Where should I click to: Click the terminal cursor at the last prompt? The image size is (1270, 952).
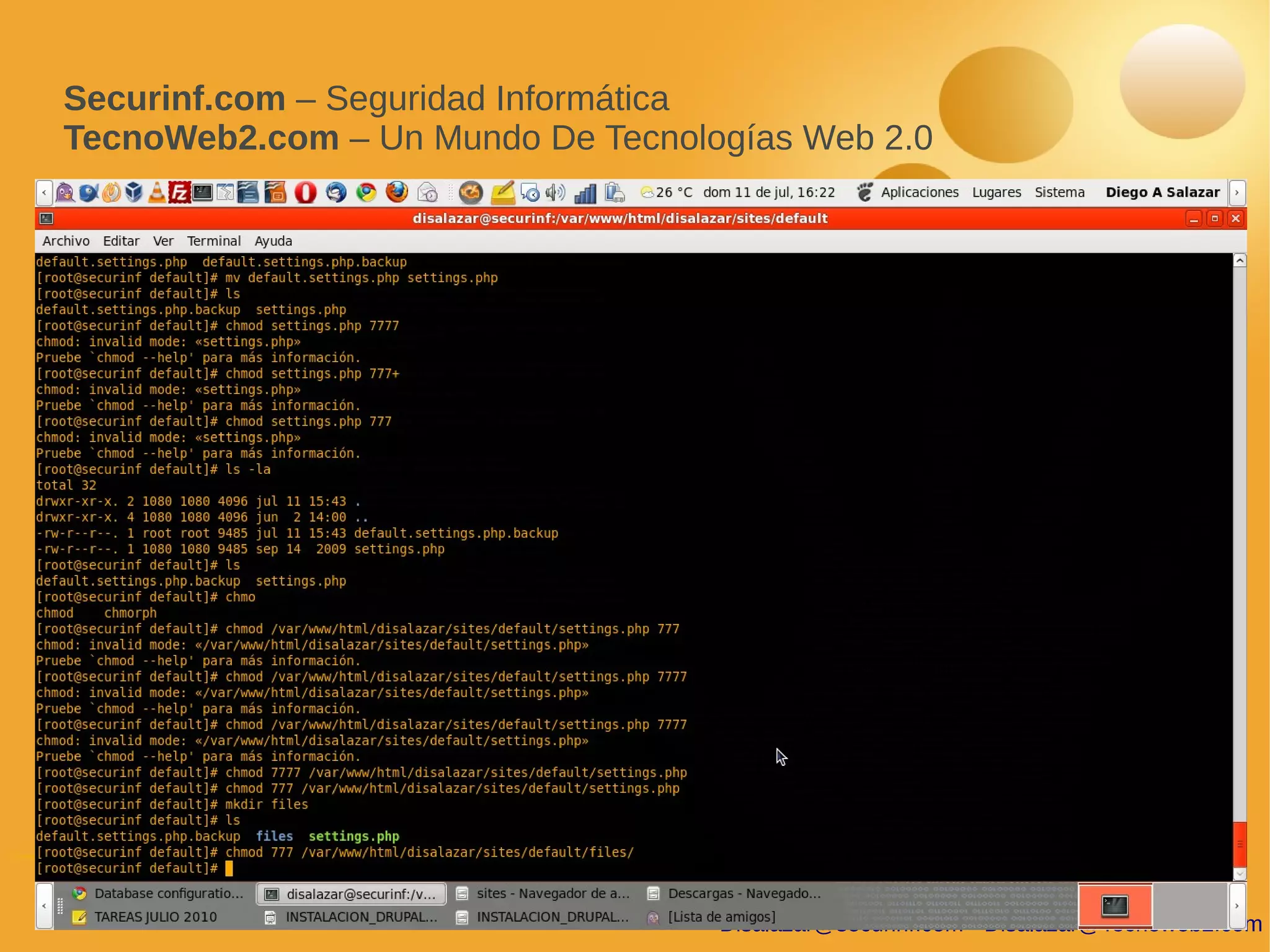coord(229,868)
